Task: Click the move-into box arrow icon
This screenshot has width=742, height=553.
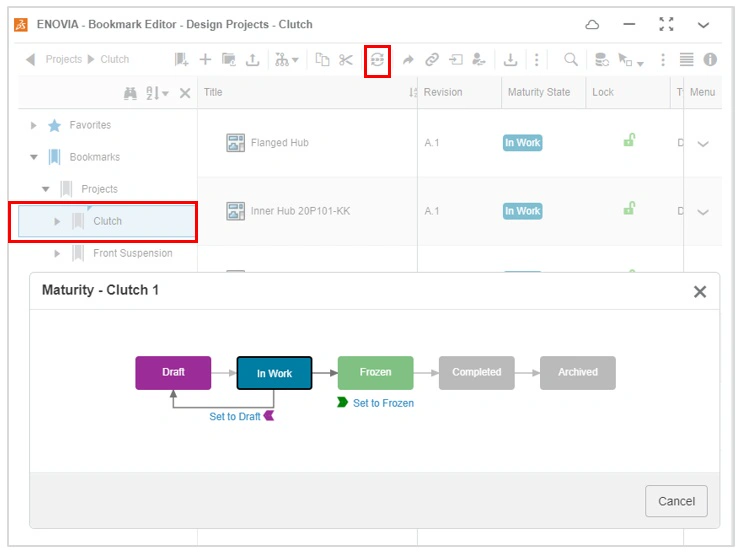Action: 456,60
